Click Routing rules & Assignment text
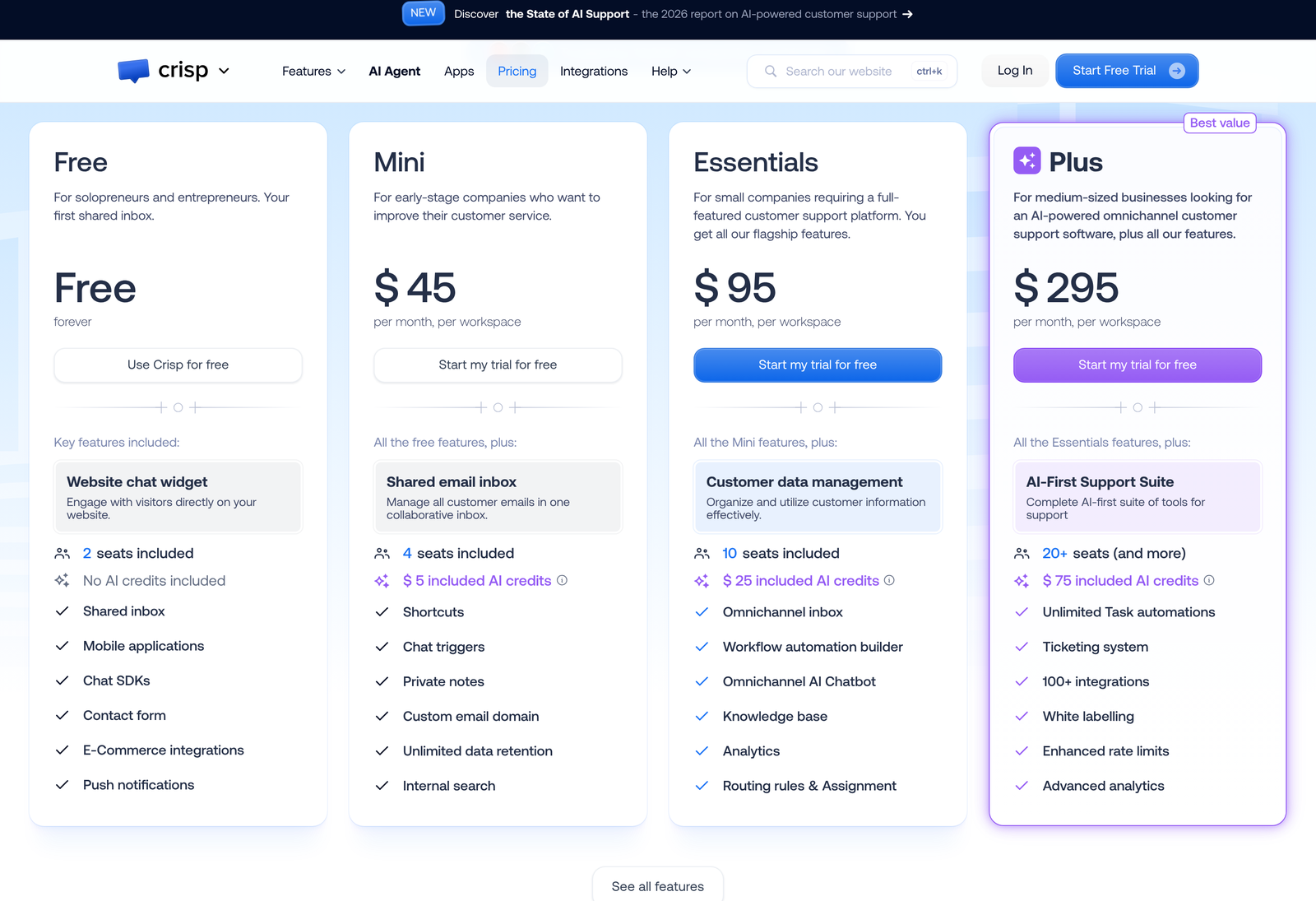 coord(809,786)
